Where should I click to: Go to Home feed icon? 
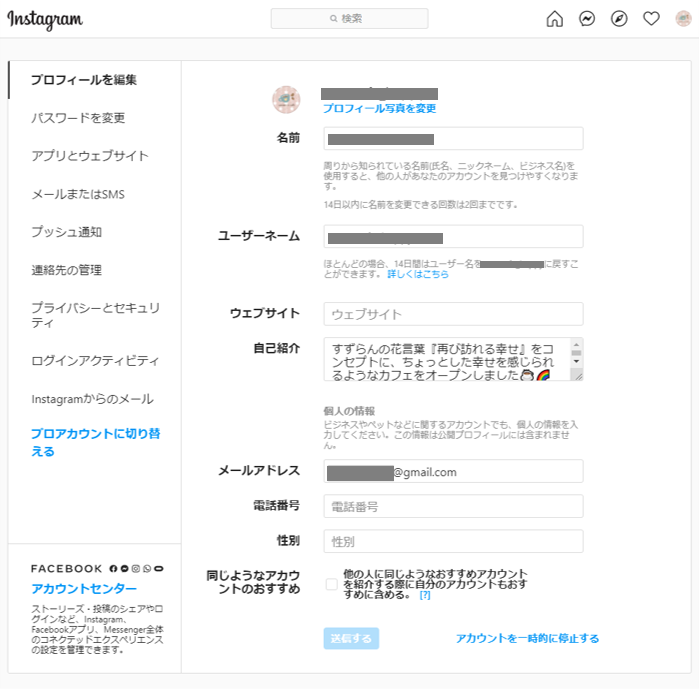555,19
